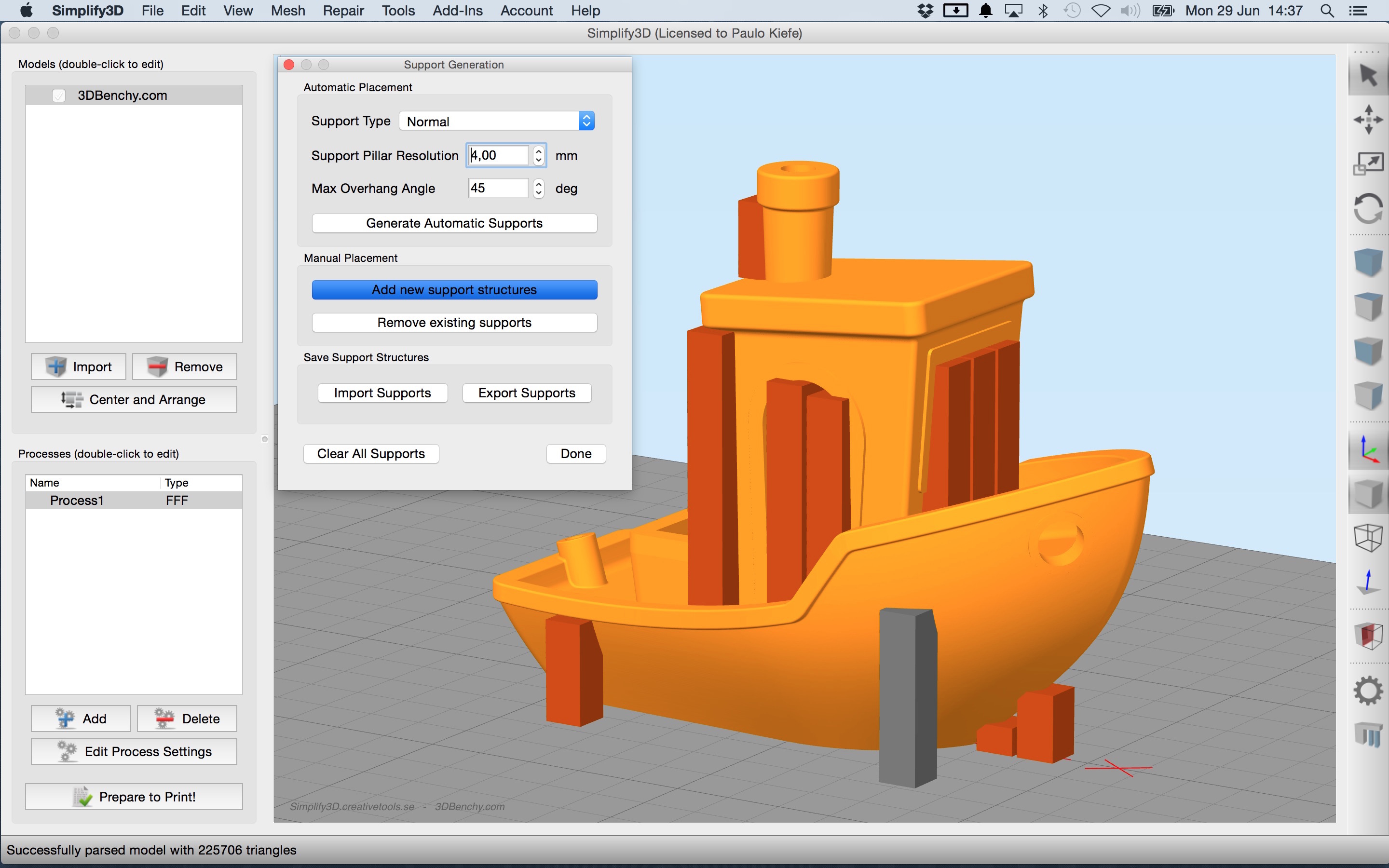The image size is (1389, 868).
Task: Click Generate Automatic Supports
Action: tap(455, 223)
